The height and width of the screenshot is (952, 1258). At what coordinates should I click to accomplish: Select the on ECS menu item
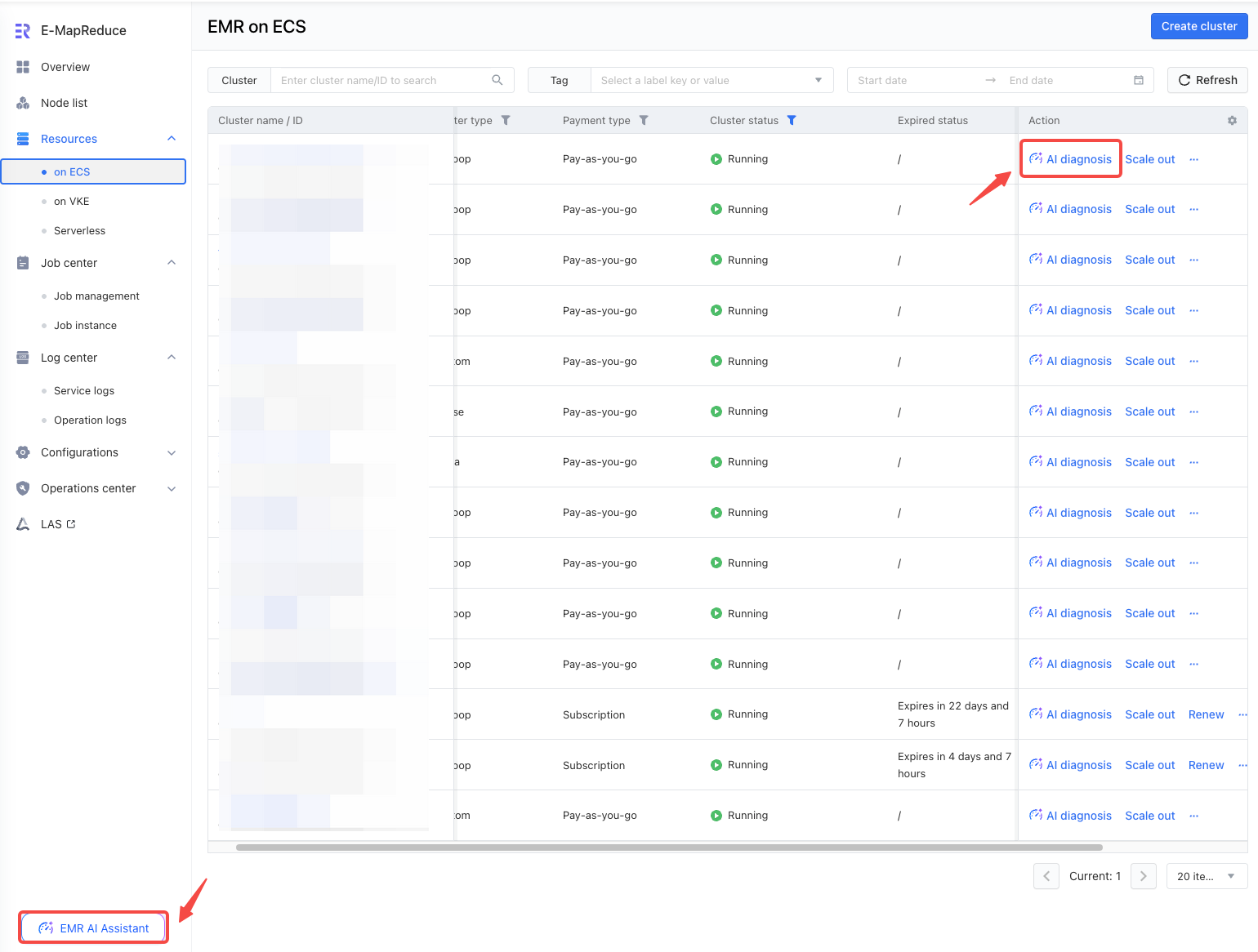point(93,171)
